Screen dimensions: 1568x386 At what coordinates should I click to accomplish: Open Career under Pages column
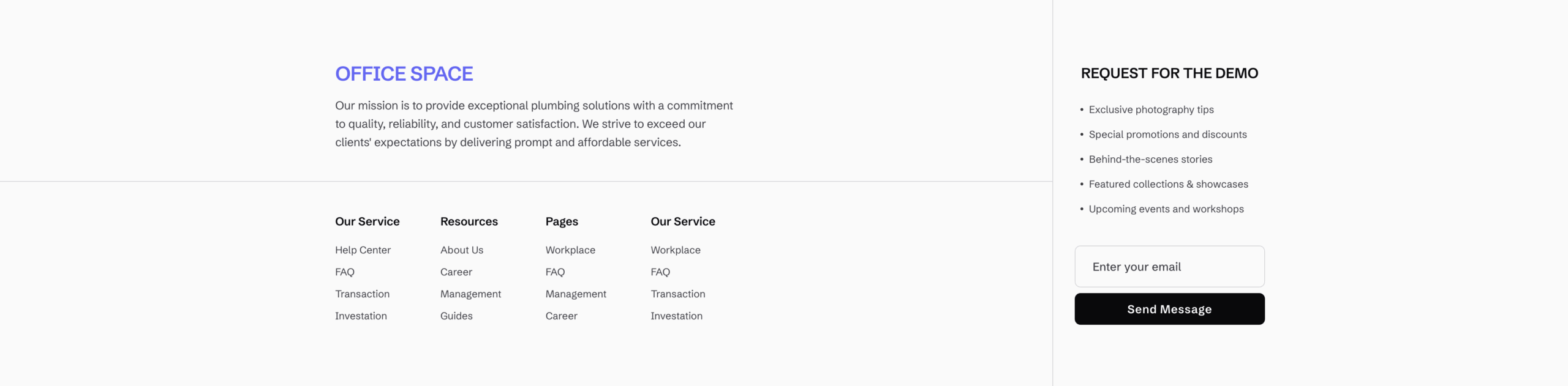(x=561, y=316)
